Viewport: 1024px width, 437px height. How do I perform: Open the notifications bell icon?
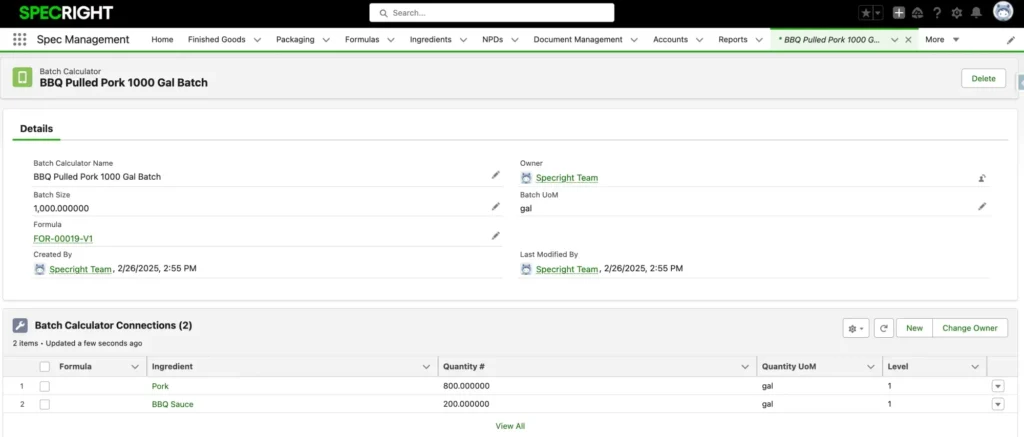coord(976,13)
